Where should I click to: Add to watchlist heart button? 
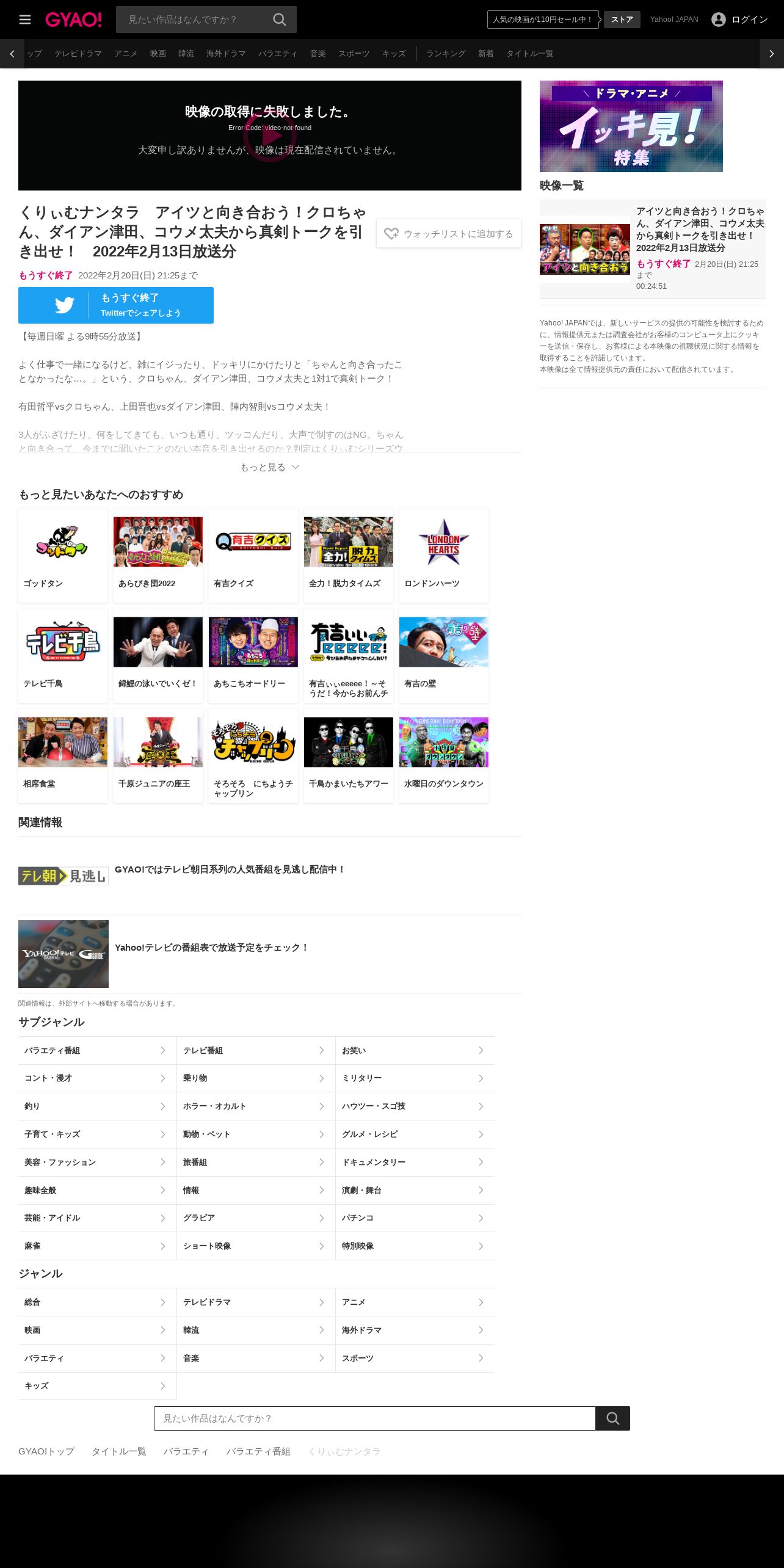coord(449,233)
